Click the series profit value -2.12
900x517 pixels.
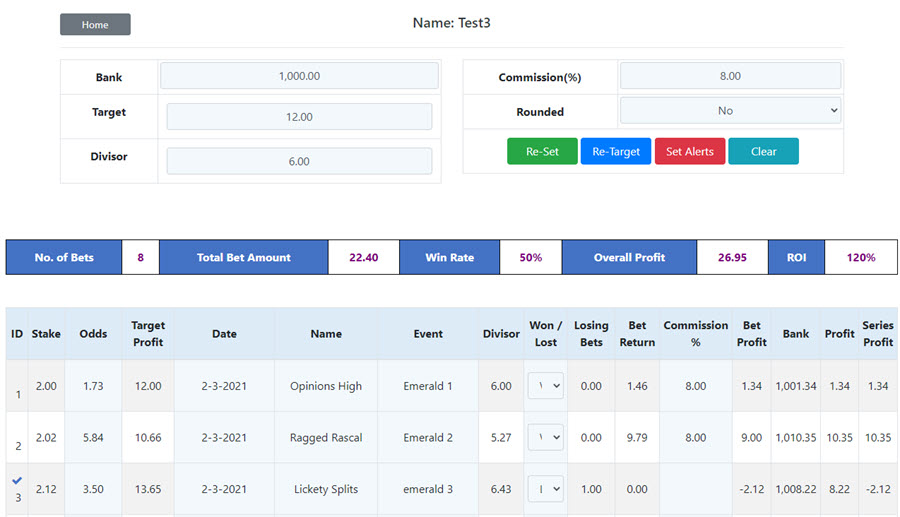click(x=878, y=489)
